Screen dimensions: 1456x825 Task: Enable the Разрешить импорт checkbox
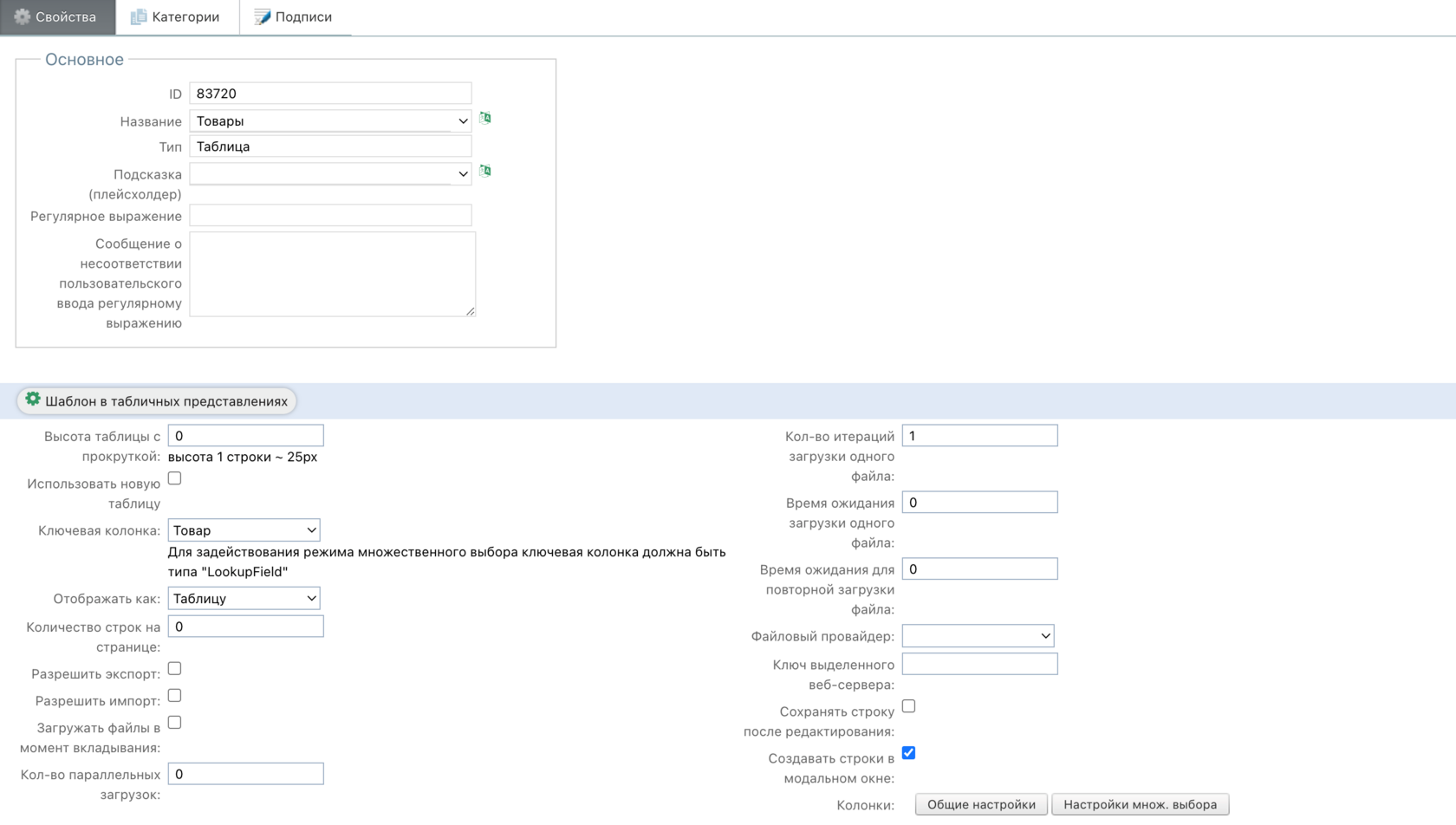[x=175, y=696]
